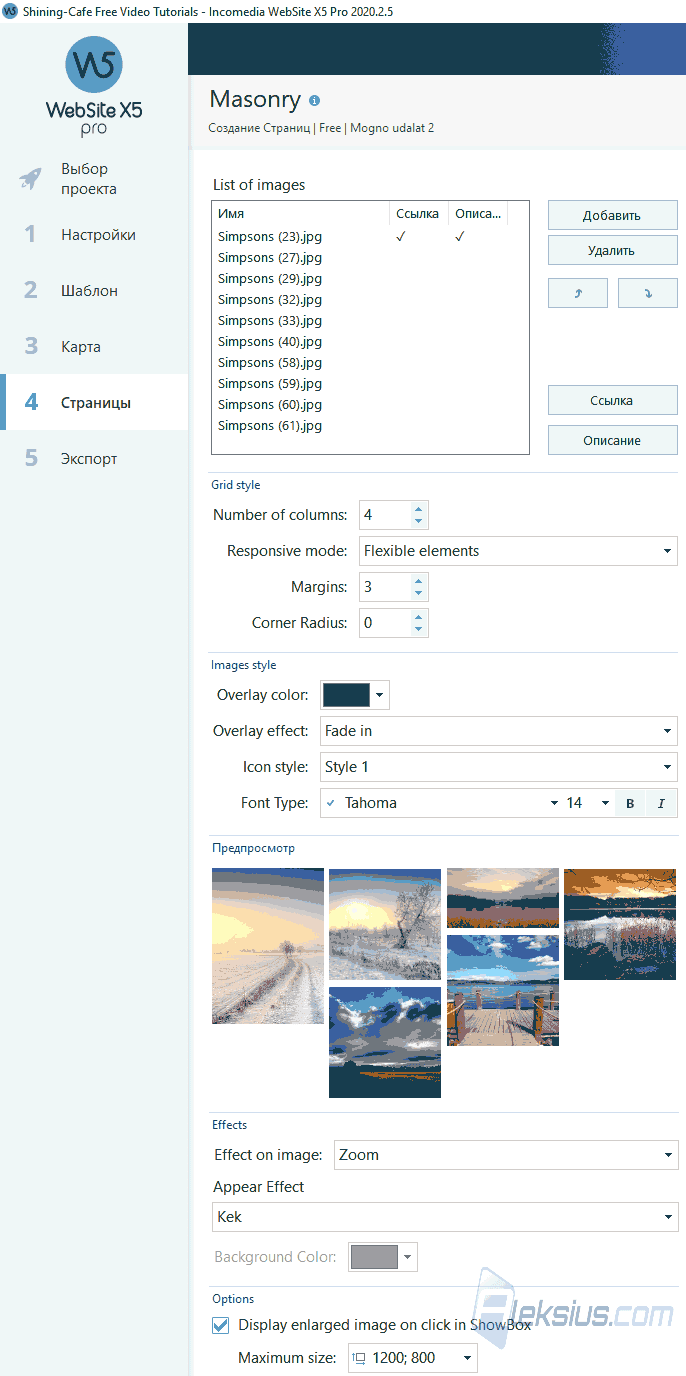Move selected image up in list
Image resolution: width=686 pixels, height=1376 pixels.
(578, 293)
